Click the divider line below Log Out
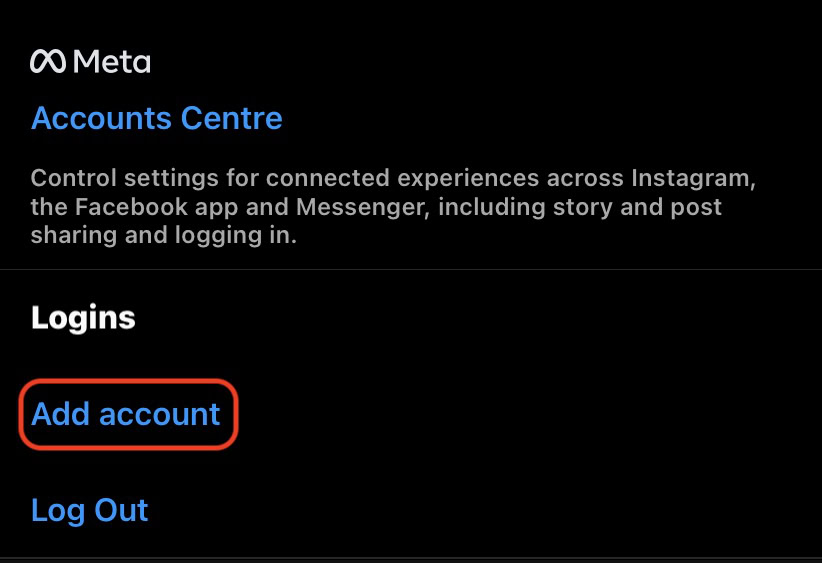 click(x=411, y=557)
